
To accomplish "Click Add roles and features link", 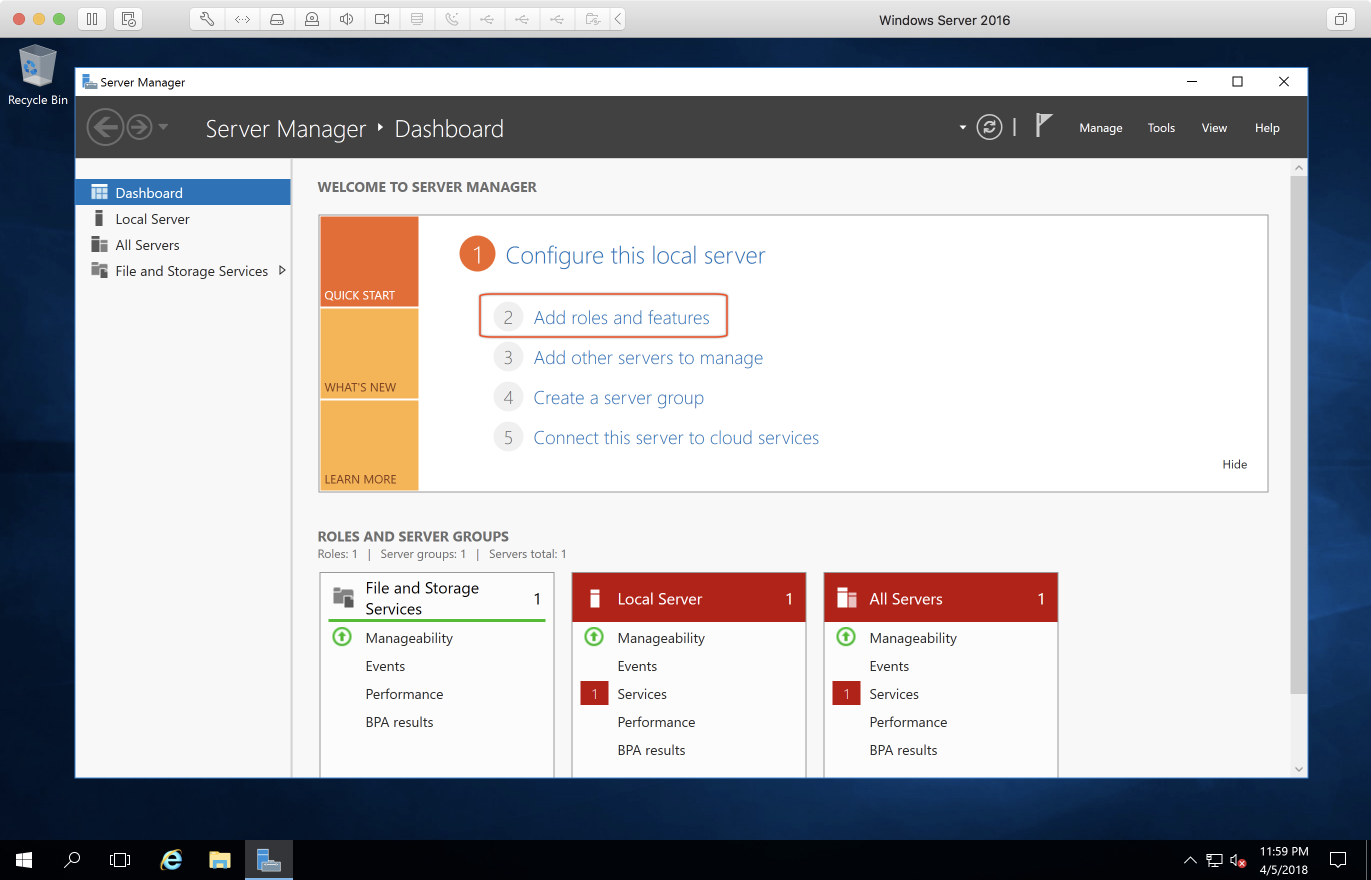I will 621,317.
